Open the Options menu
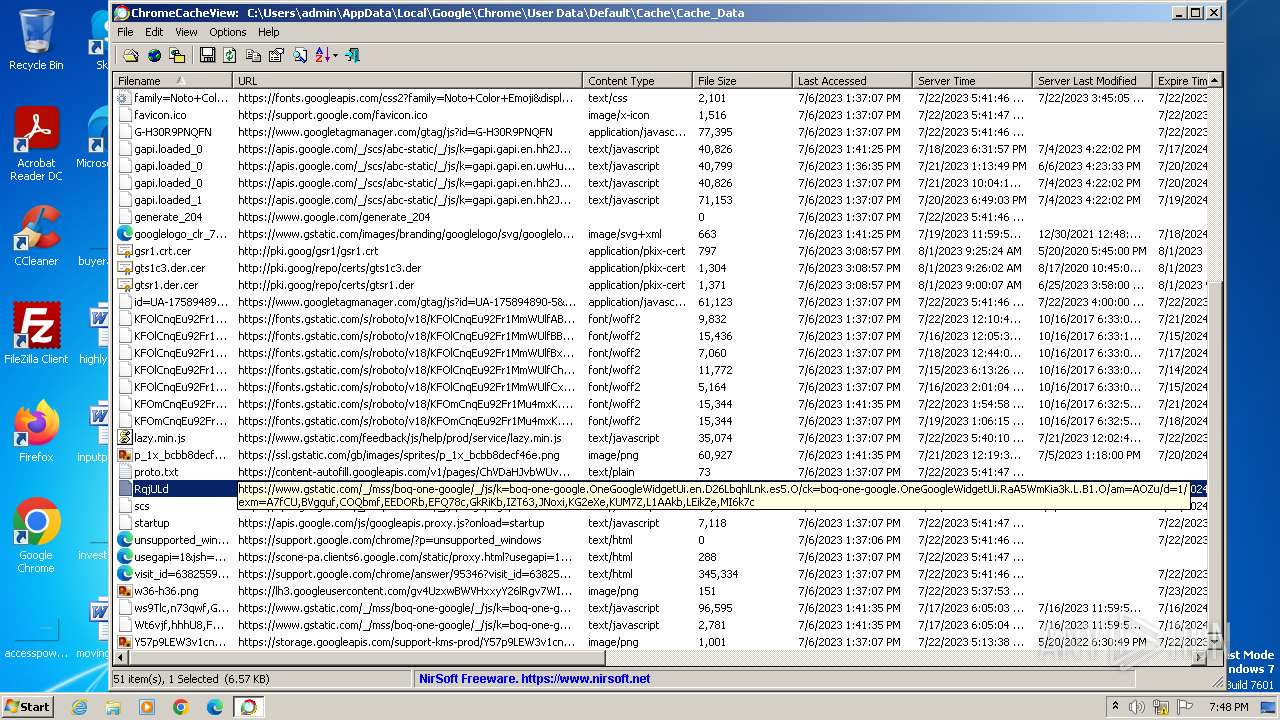Image resolution: width=1280 pixels, height=720 pixels. [x=228, y=32]
